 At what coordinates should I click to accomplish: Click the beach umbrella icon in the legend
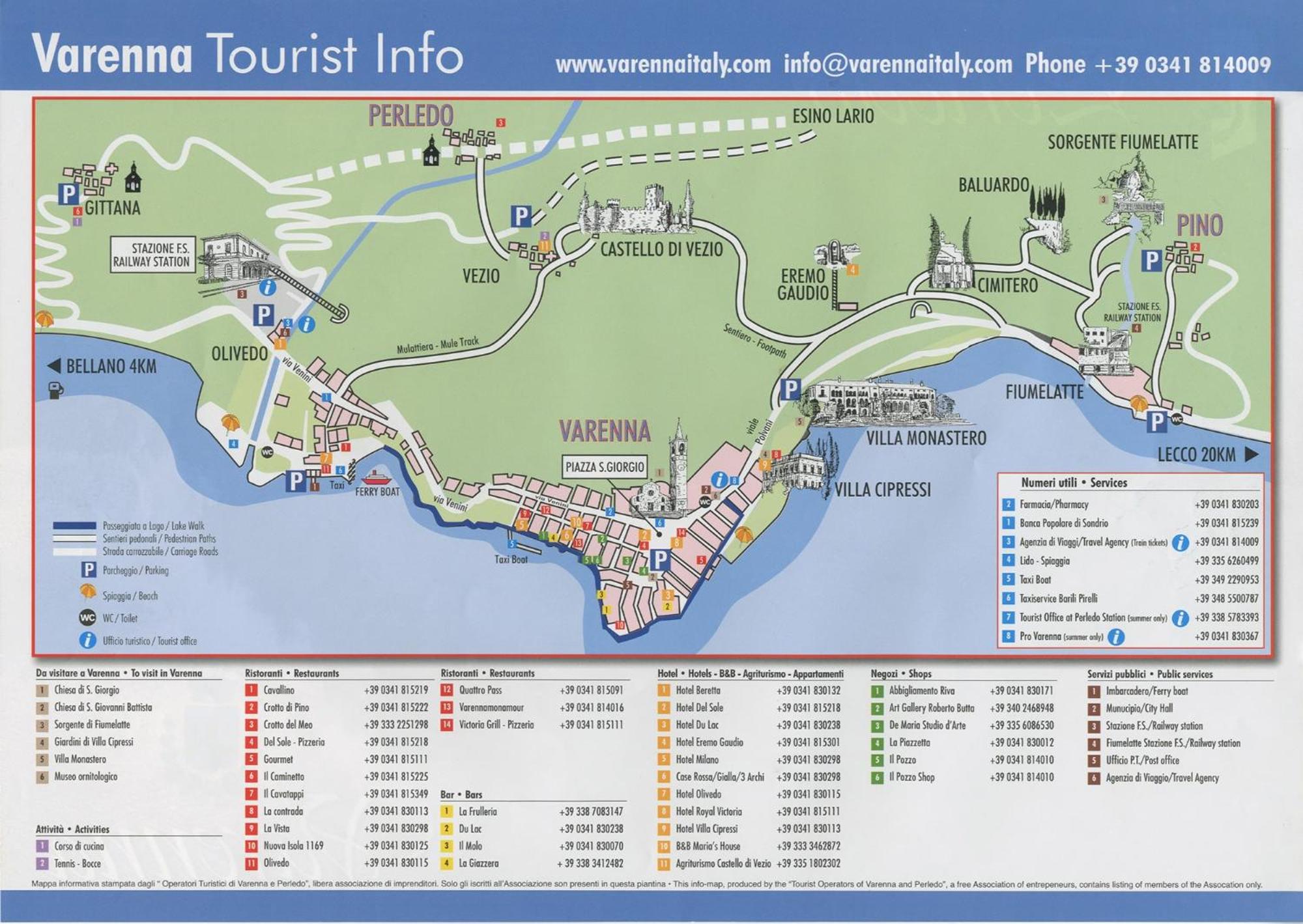pyautogui.click(x=88, y=592)
